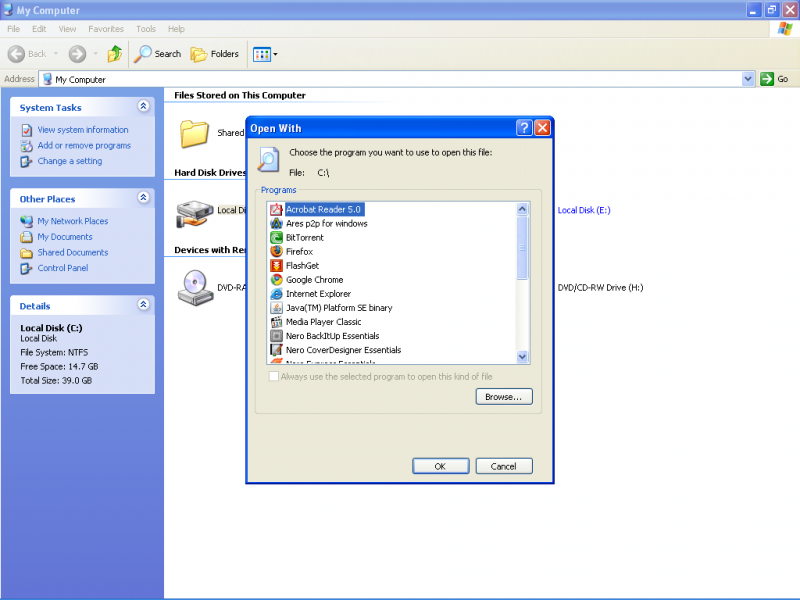The image size is (800, 600).
Task: Select the Google Chrome icon
Action: [x=276, y=280]
